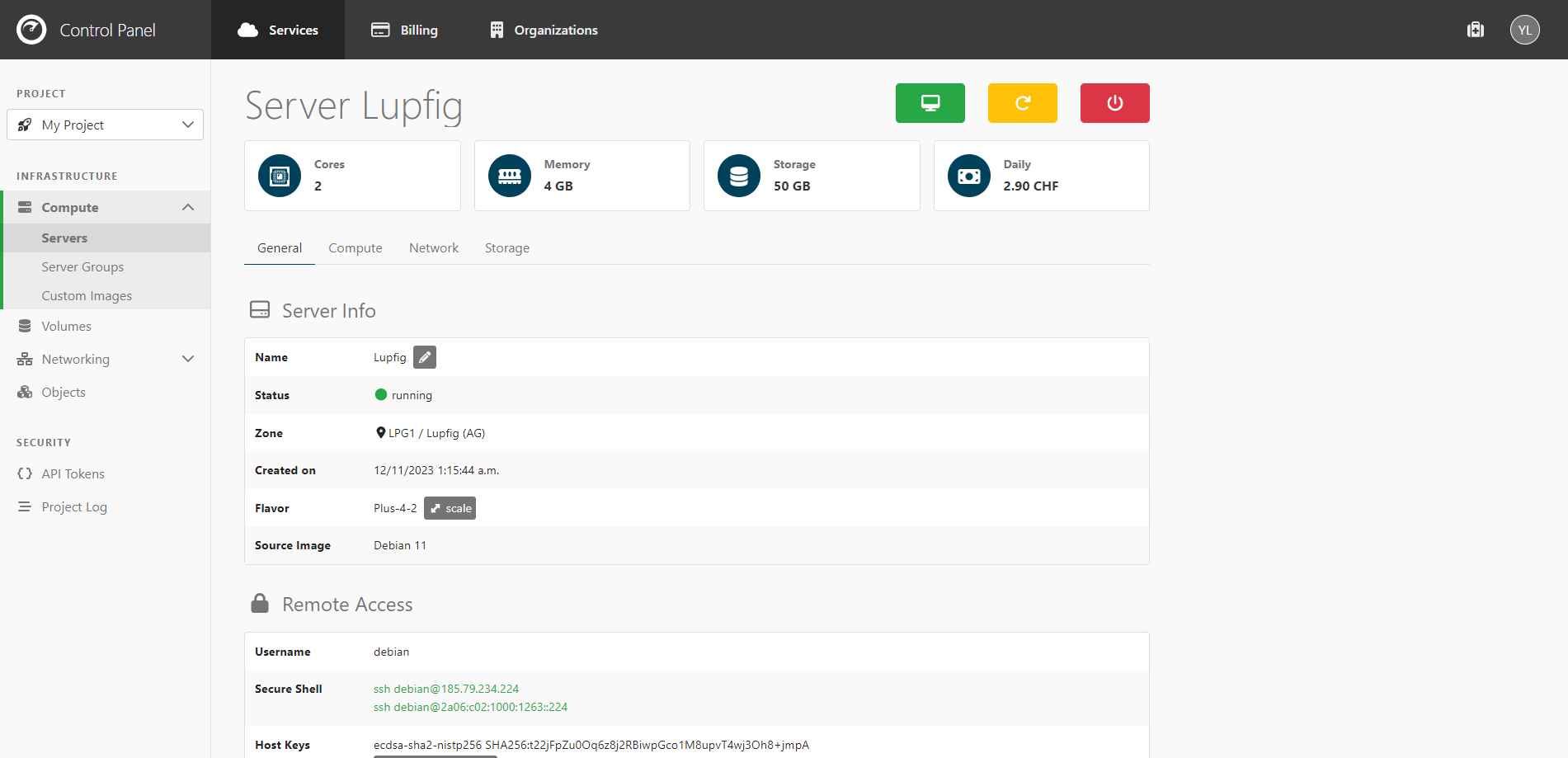Click the Control Panel logo icon
Image resolution: width=1568 pixels, height=758 pixels.
click(31, 30)
